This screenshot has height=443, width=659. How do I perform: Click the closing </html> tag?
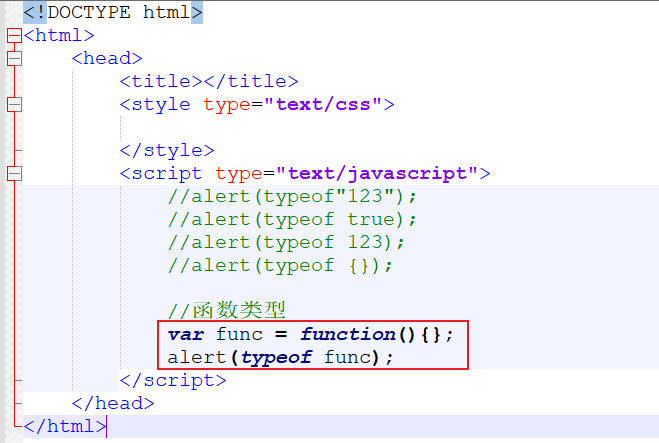click(x=65, y=426)
